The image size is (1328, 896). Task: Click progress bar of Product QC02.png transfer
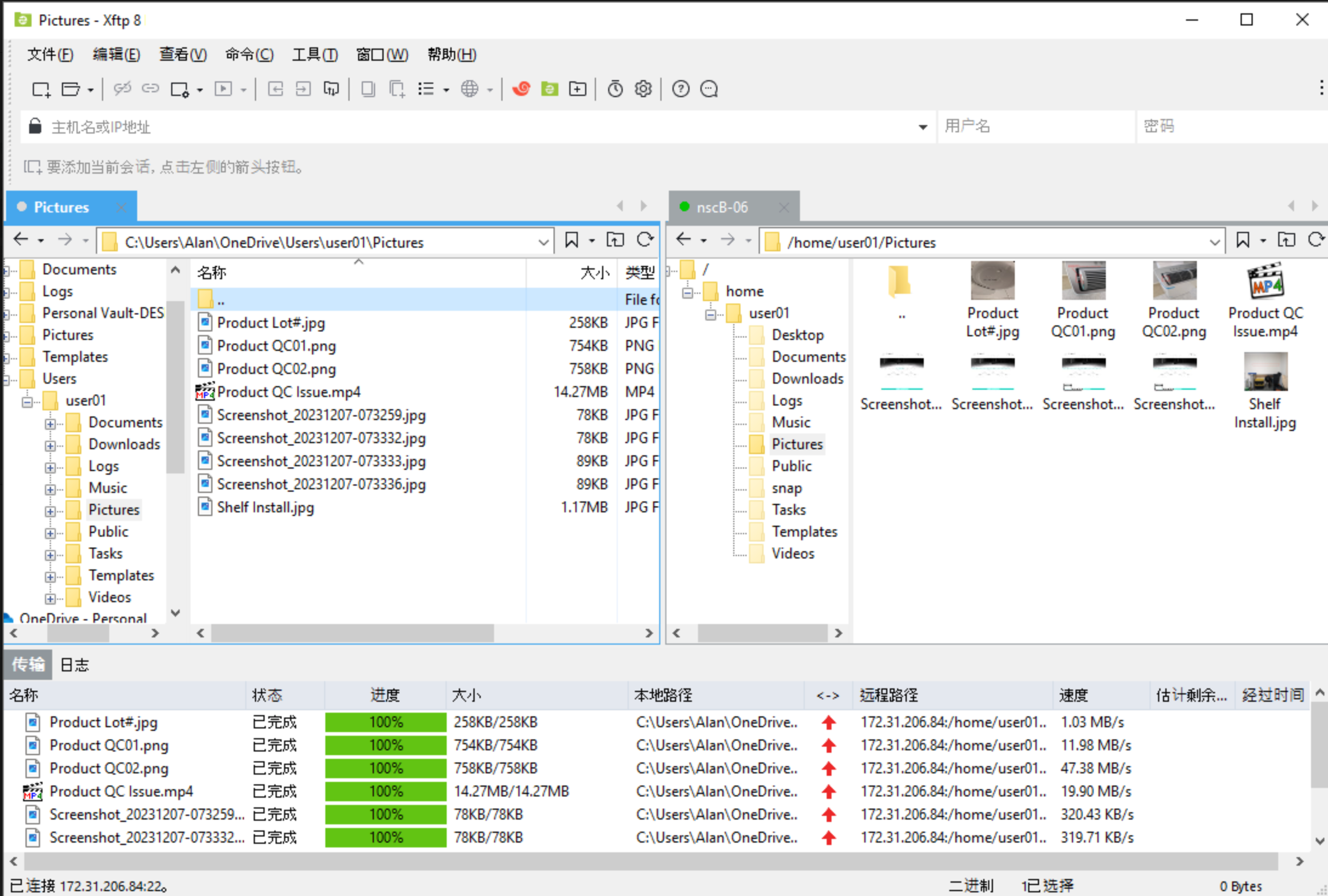click(385, 769)
